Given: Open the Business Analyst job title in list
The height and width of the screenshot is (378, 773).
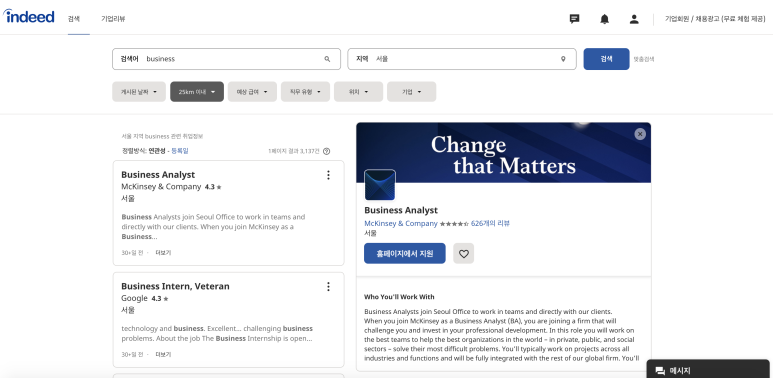Looking at the screenshot, I should (158, 174).
